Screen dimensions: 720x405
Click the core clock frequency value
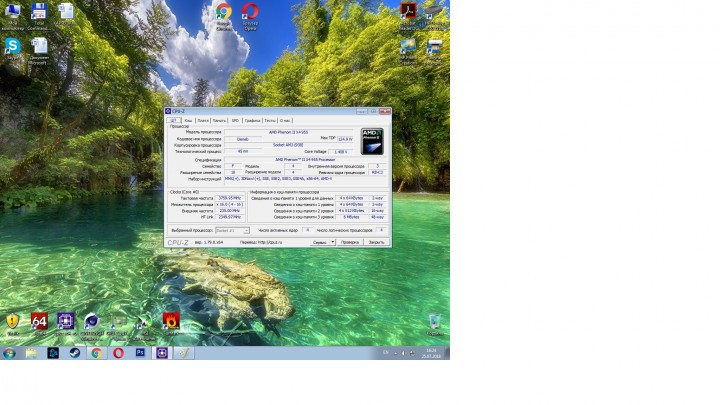(x=230, y=198)
